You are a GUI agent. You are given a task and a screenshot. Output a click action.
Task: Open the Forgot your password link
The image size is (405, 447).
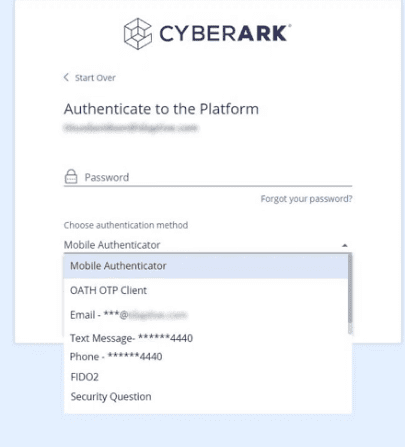click(306, 199)
